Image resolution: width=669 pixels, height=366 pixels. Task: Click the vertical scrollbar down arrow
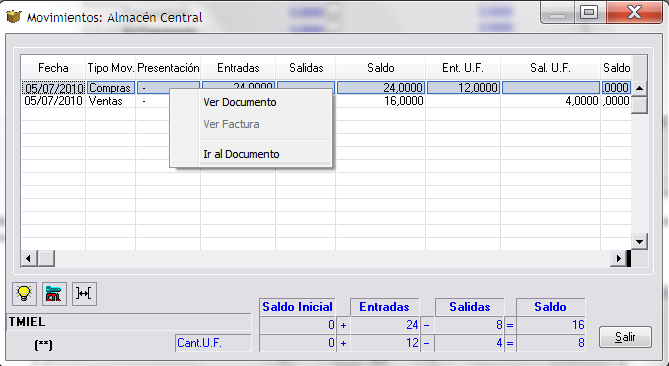pyautogui.click(x=639, y=241)
